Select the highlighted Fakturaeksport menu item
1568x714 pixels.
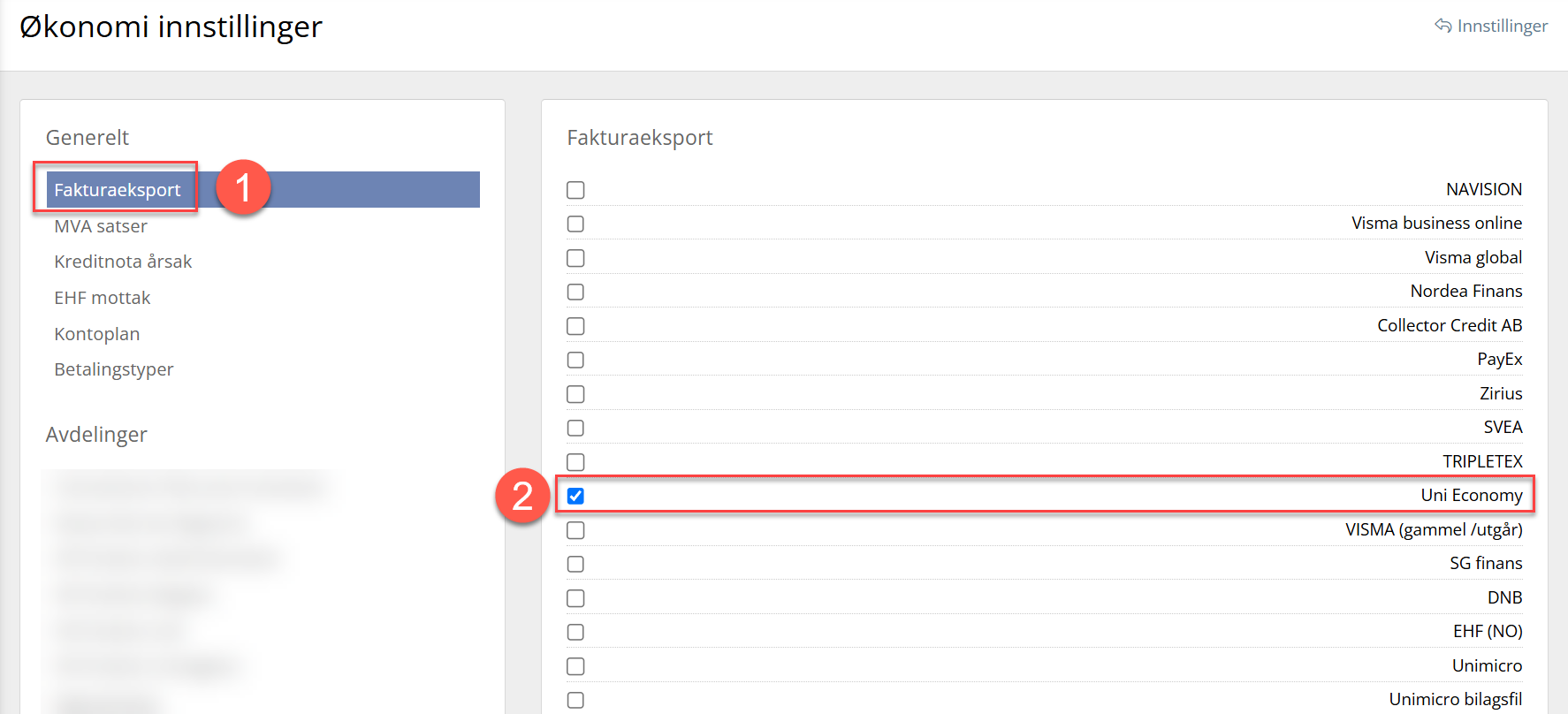click(x=263, y=189)
